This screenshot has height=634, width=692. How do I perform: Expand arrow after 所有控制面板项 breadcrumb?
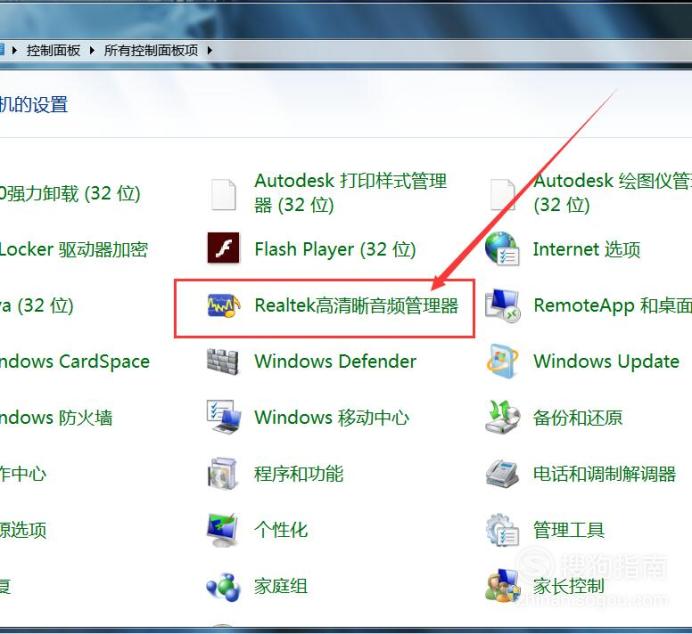point(210,51)
